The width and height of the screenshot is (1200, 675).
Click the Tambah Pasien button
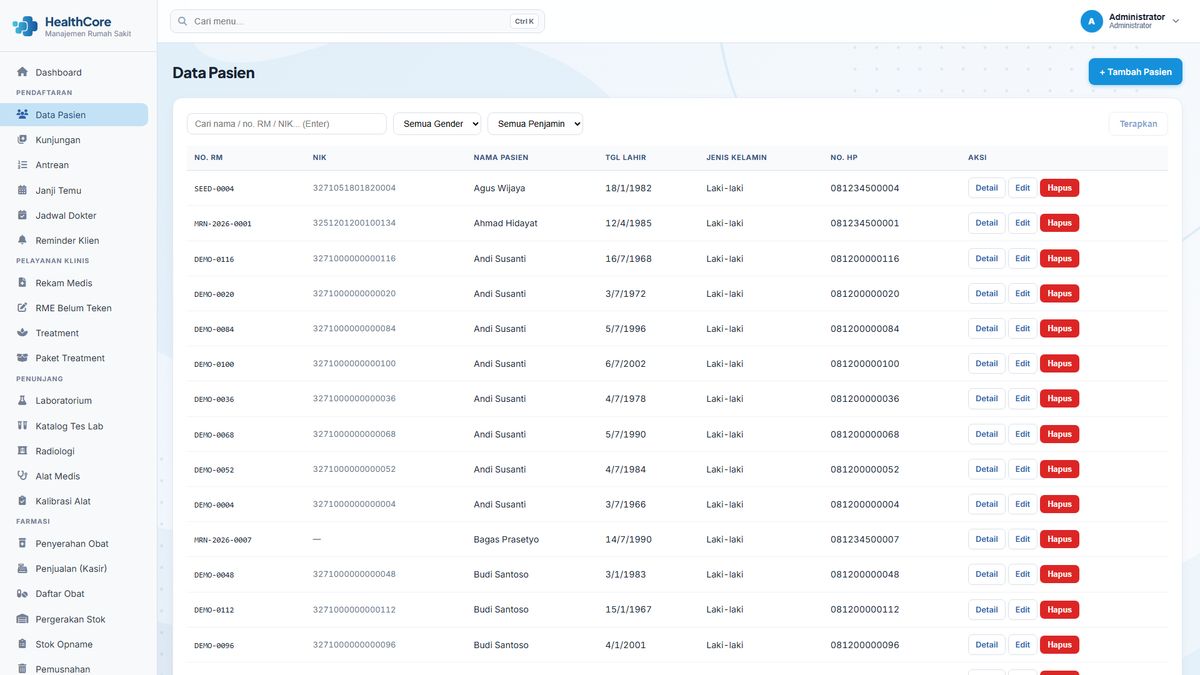pyautogui.click(x=1135, y=72)
